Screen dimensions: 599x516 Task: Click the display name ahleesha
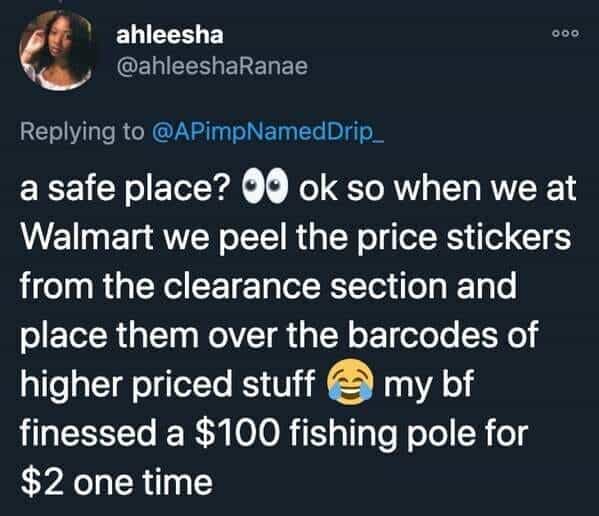[x=170, y=35]
